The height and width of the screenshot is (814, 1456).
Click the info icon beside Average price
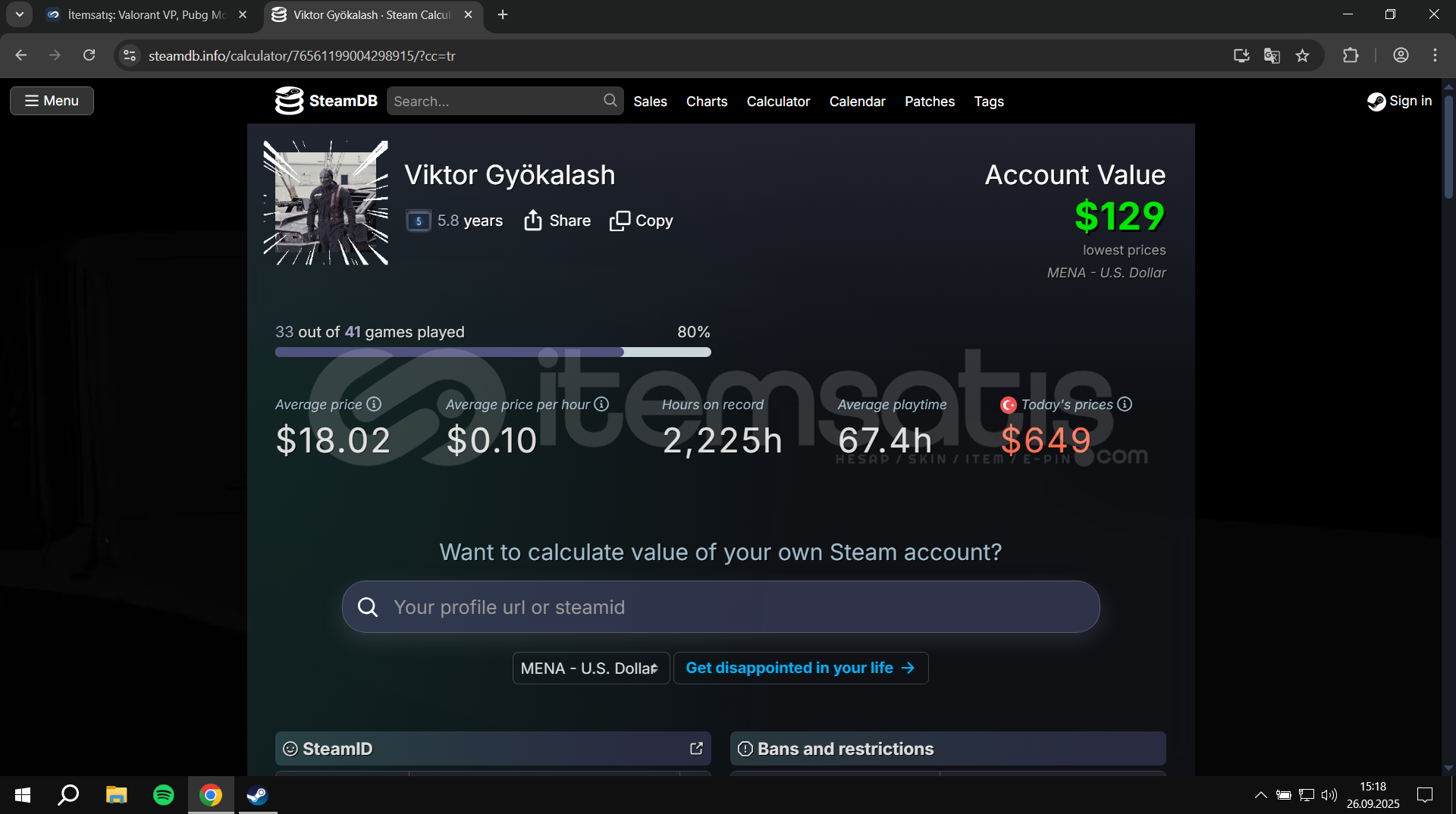tap(374, 404)
